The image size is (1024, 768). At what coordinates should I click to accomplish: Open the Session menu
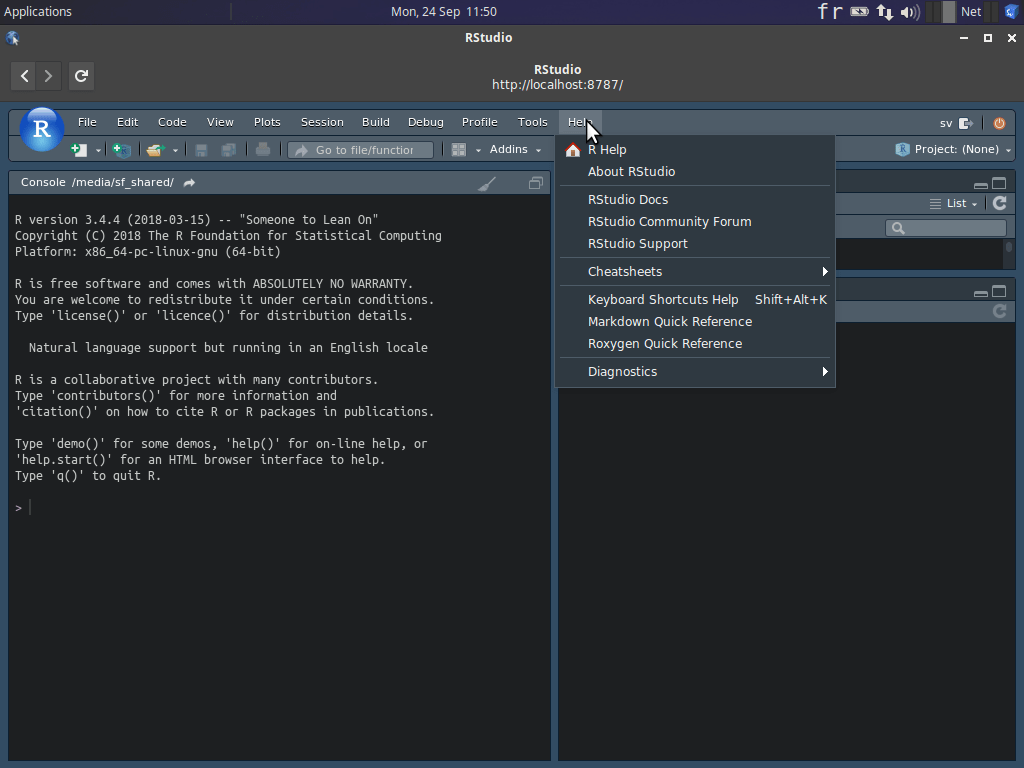coord(322,122)
